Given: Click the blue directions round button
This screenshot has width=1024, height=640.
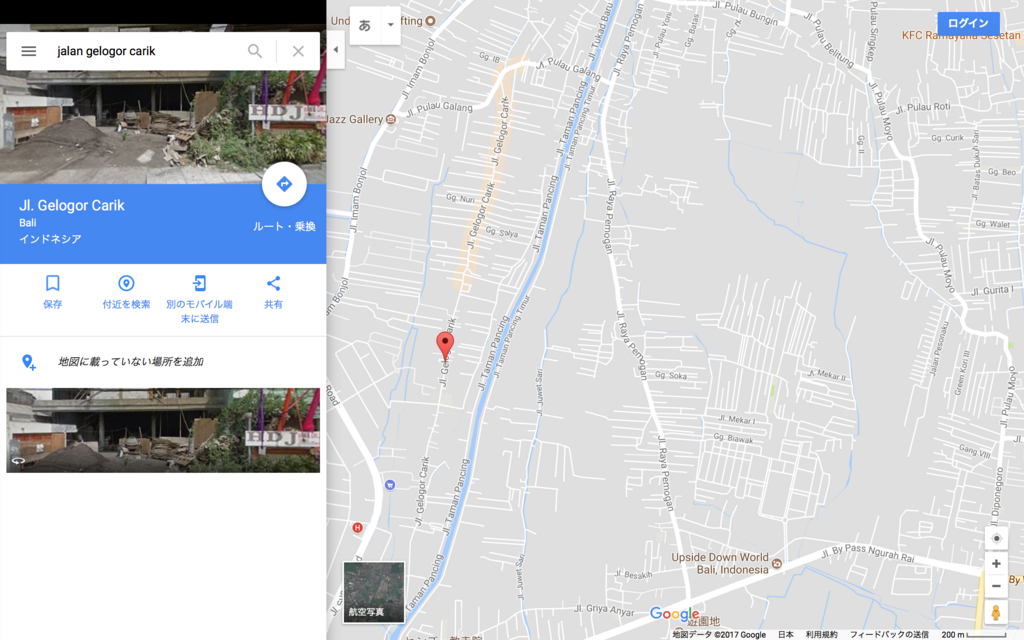Looking at the screenshot, I should point(284,184).
